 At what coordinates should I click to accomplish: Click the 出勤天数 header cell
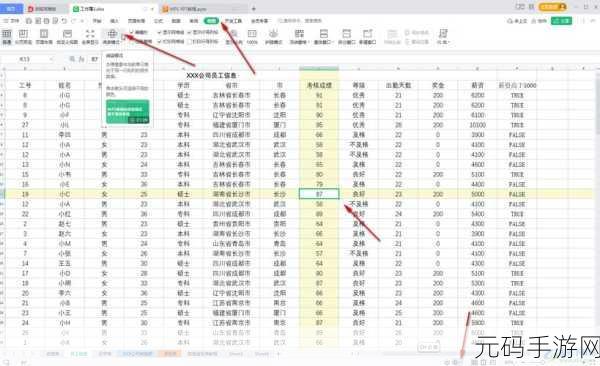pos(398,85)
